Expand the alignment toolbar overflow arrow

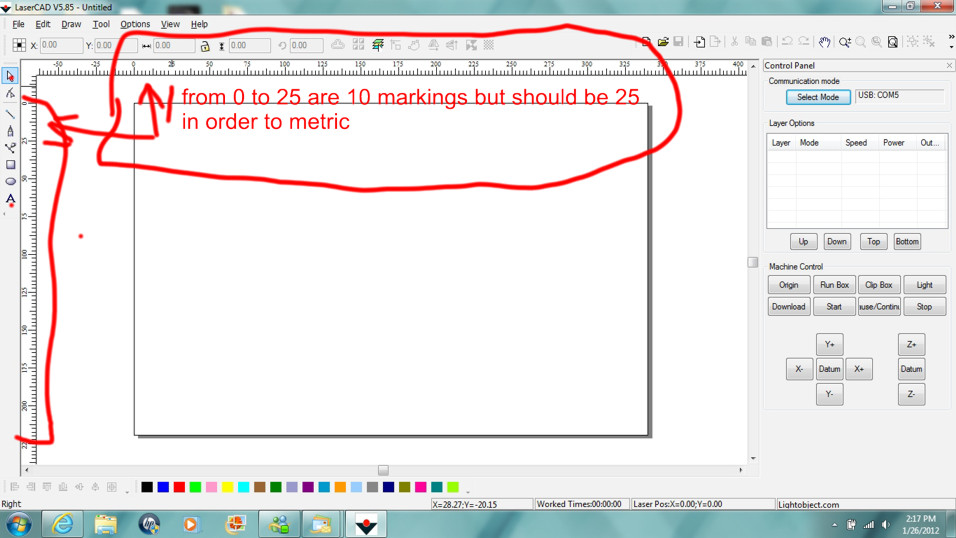click(127, 492)
